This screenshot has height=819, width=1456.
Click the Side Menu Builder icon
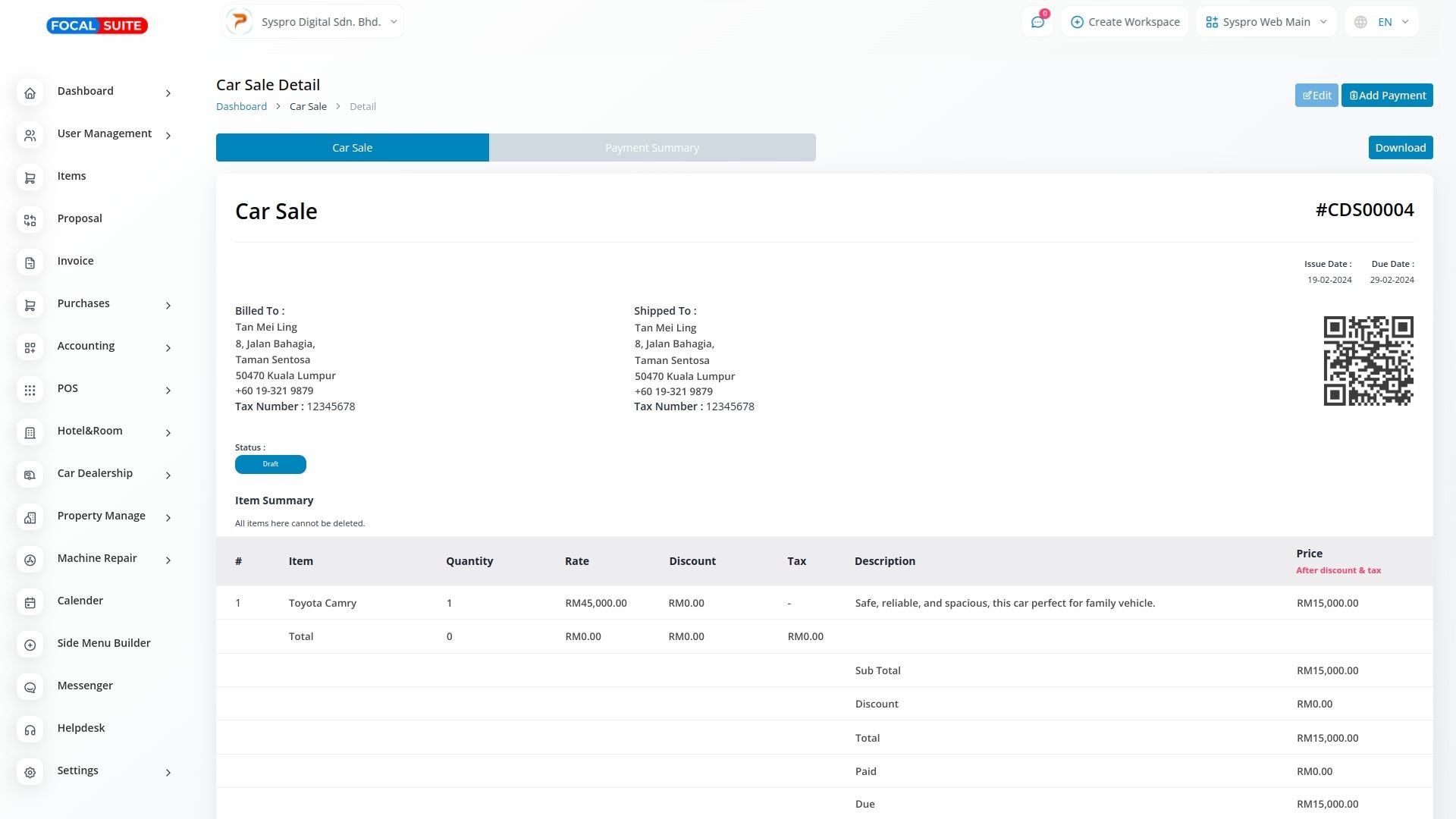(x=30, y=645)
